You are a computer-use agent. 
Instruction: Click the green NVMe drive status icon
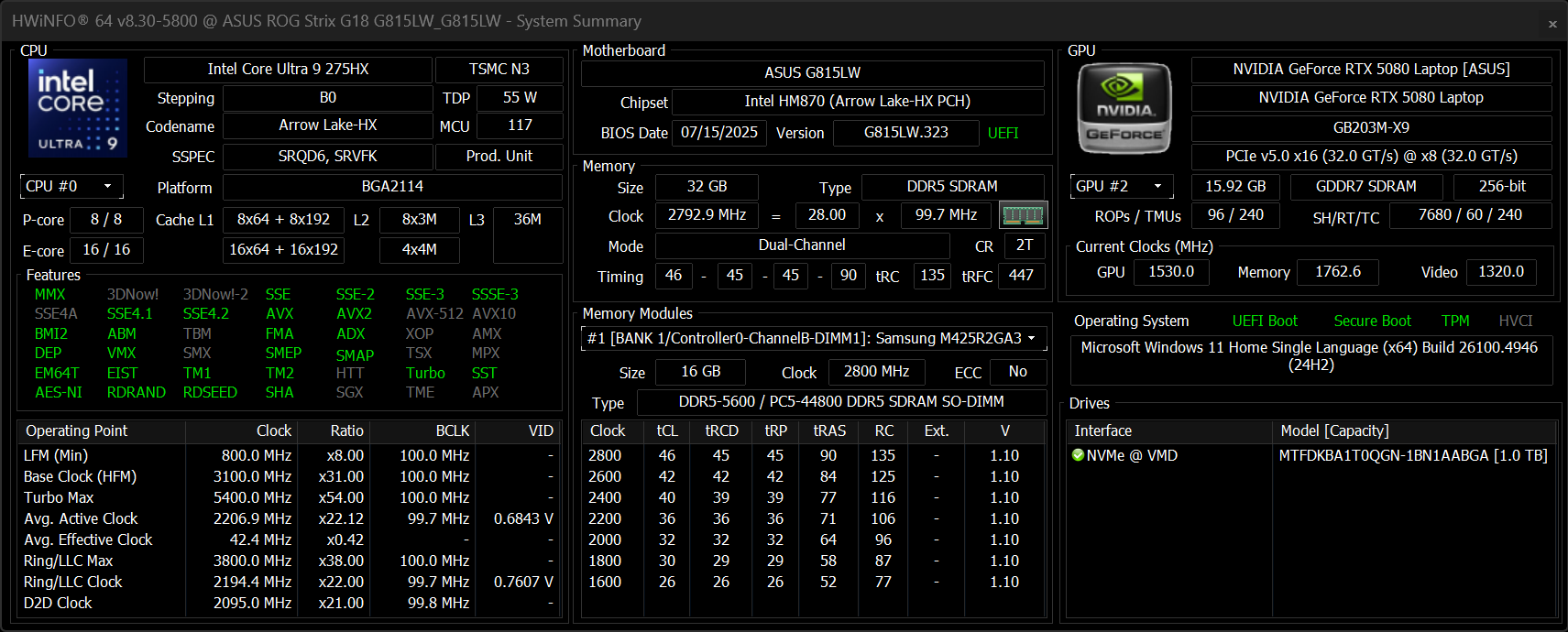1078,455
